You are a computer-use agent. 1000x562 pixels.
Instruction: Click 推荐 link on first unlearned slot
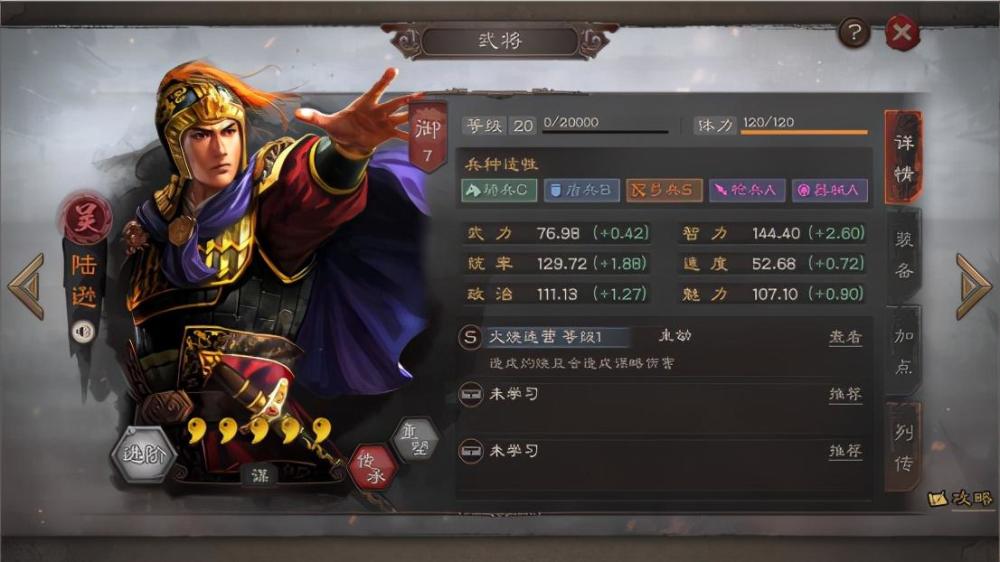point(846,394)
